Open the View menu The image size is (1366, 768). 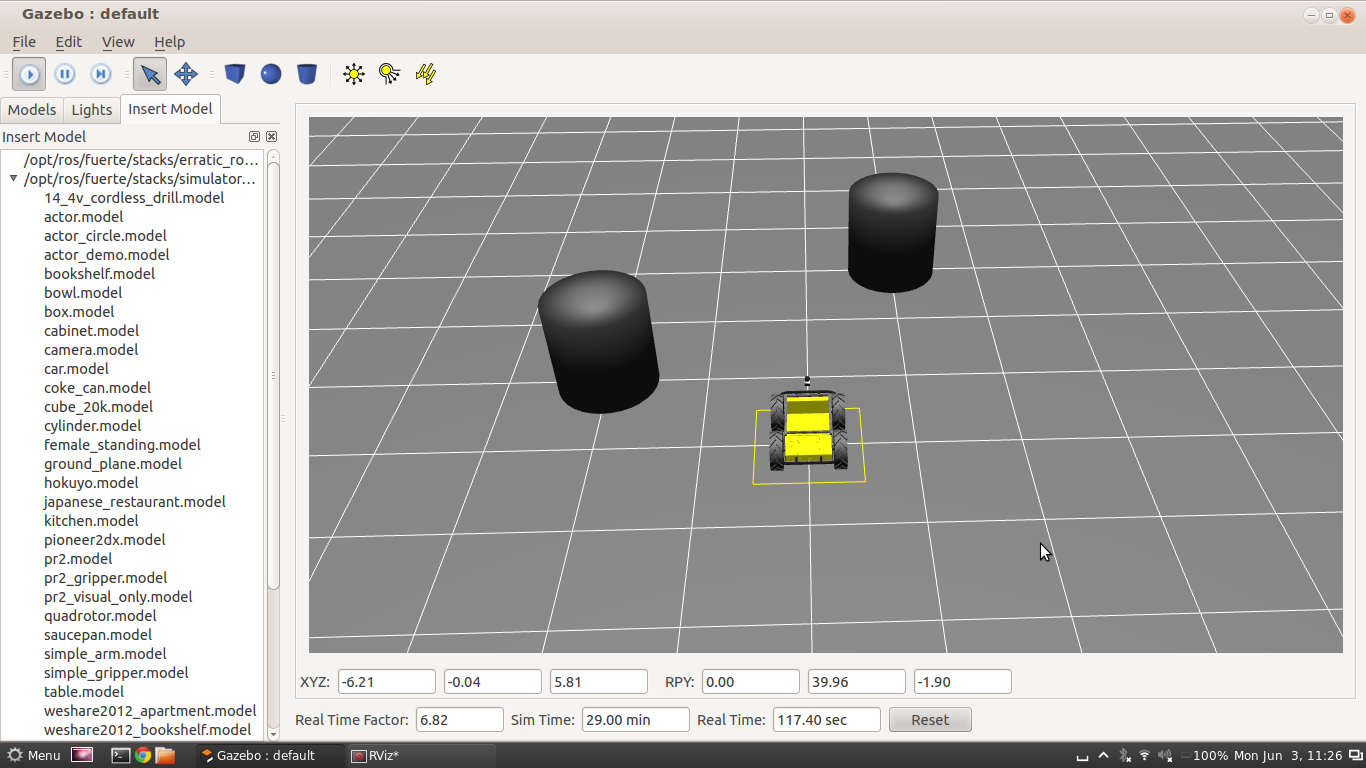[118, 42]
